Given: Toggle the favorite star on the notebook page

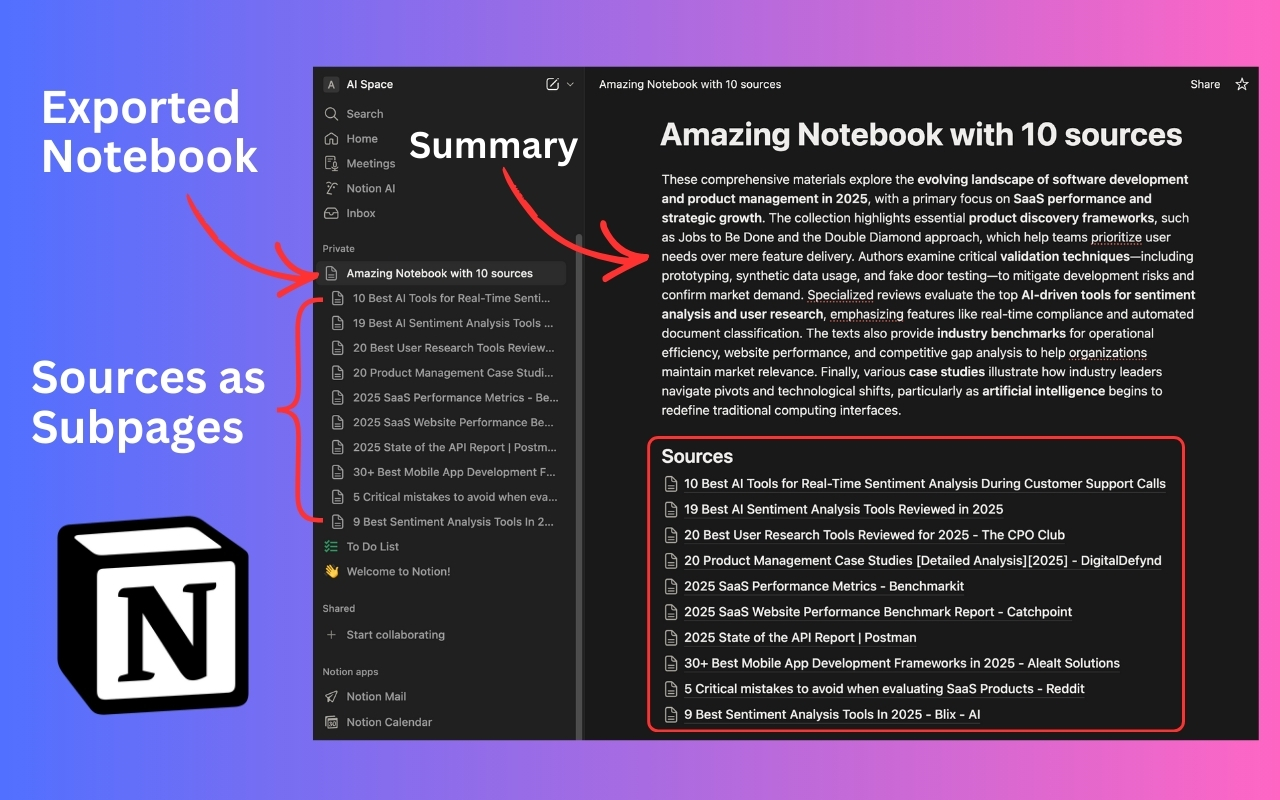Looking at the screenshot, I should [1241, 85].
